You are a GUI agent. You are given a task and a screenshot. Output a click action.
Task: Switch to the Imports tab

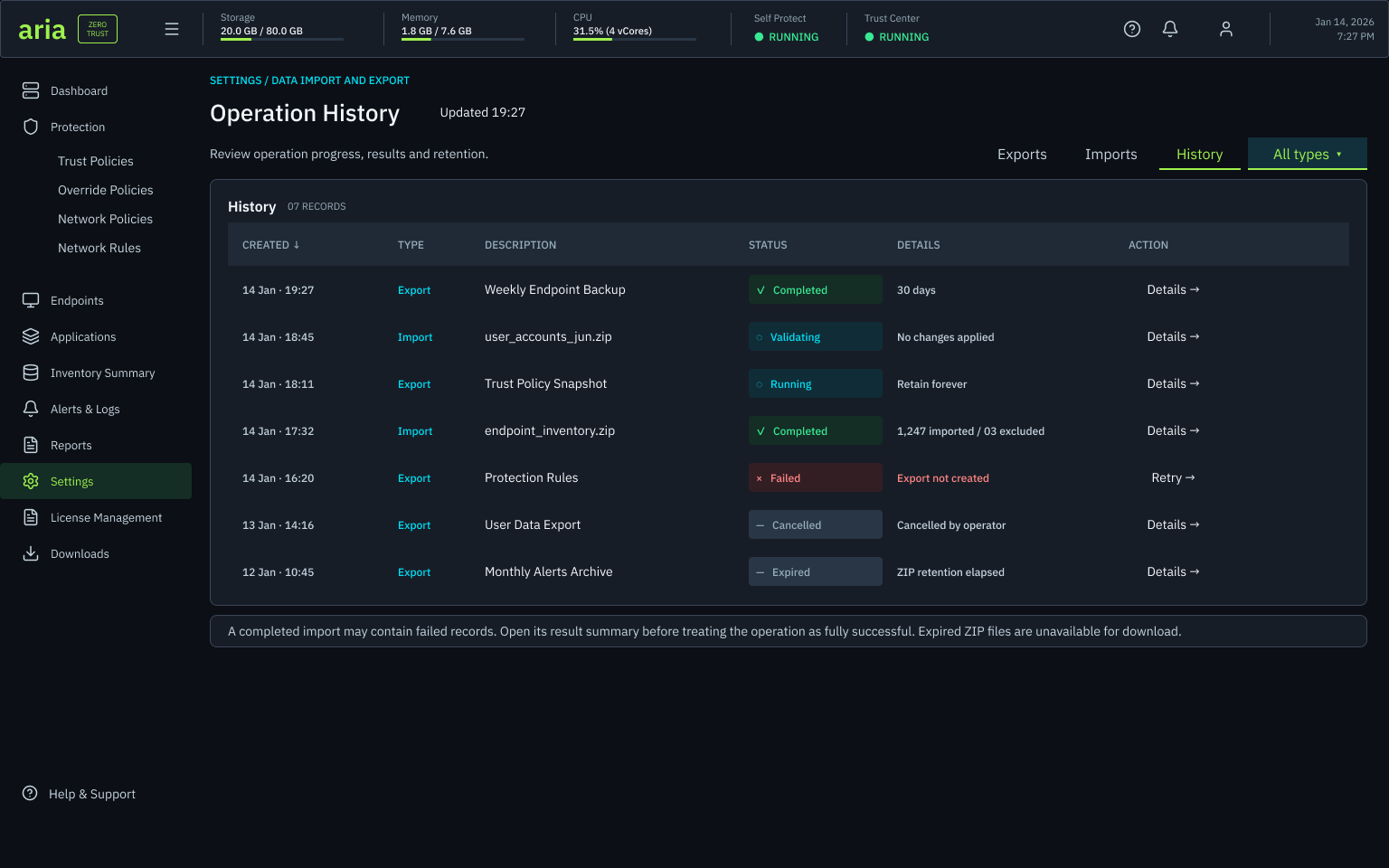pyautogui.click(x=1111, y=155)
